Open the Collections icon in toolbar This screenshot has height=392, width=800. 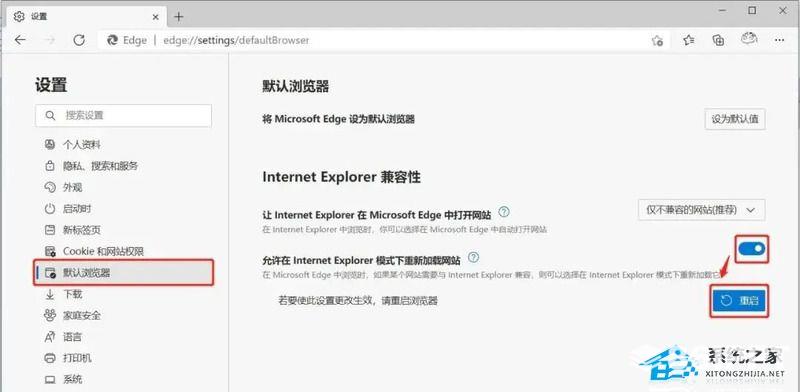[x=718, y=40]
